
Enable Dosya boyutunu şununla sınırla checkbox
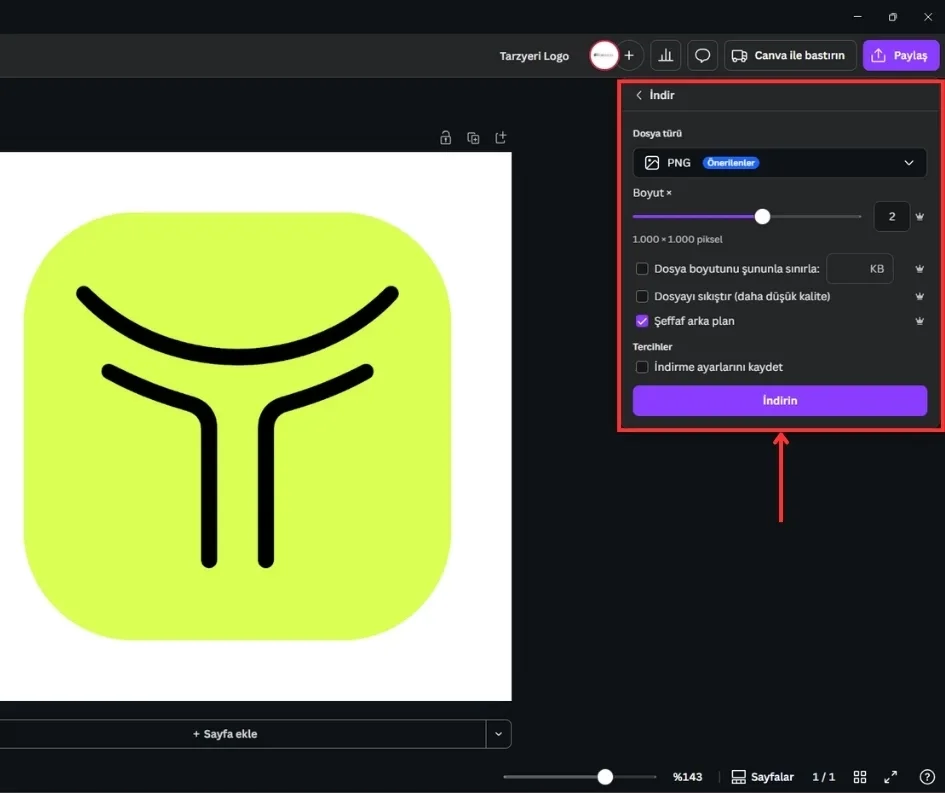(642, 269)
